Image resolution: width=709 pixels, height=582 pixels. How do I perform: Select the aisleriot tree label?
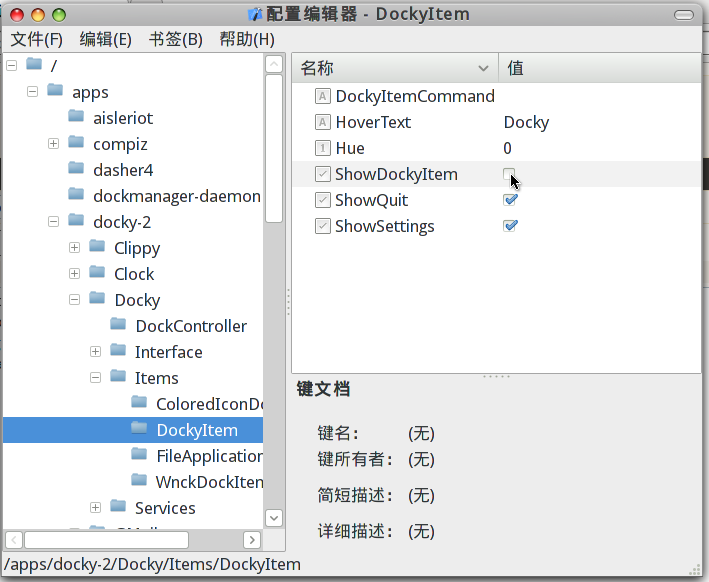123,118
